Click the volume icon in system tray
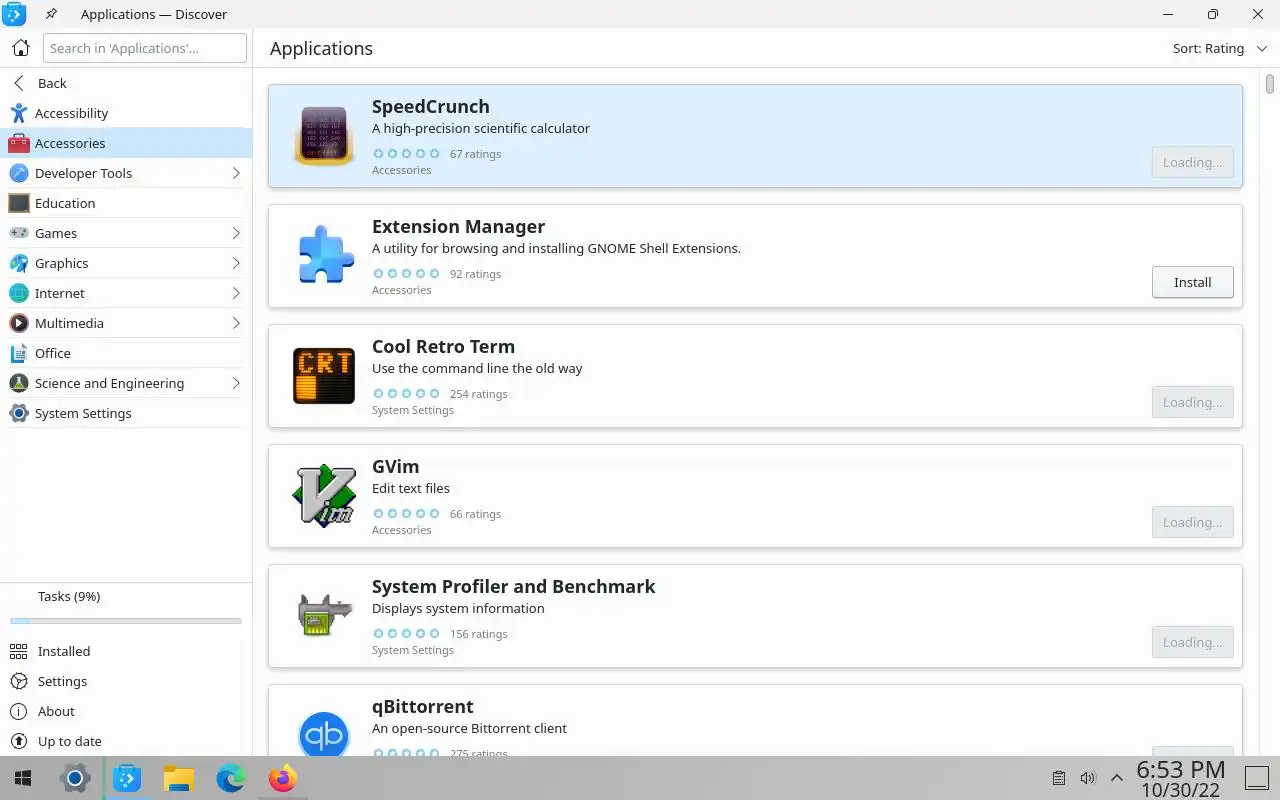Image resolution: width=1280 pixels, height=800 pixels. (1088, 778)
